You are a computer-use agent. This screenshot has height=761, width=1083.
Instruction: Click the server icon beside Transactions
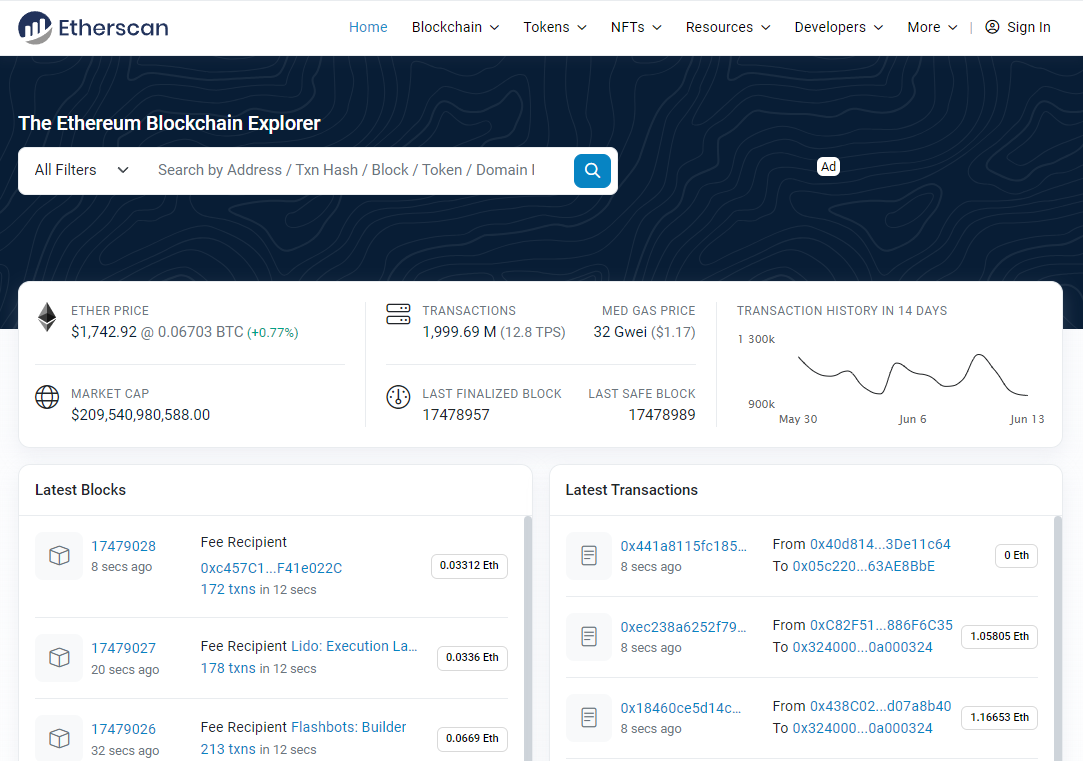pos(398,314)
